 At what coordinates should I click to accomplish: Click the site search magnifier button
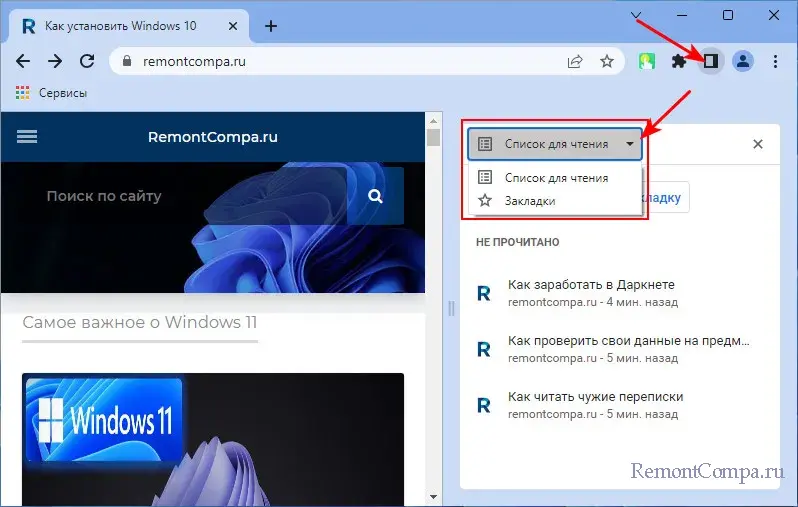pos(375,197)
